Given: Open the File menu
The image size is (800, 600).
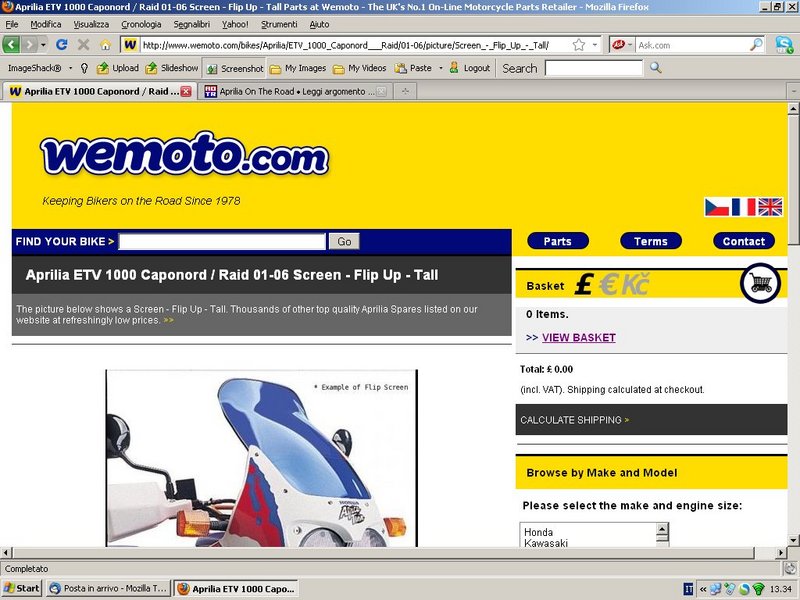Looking at the screenshot, I should pos(12,24).
